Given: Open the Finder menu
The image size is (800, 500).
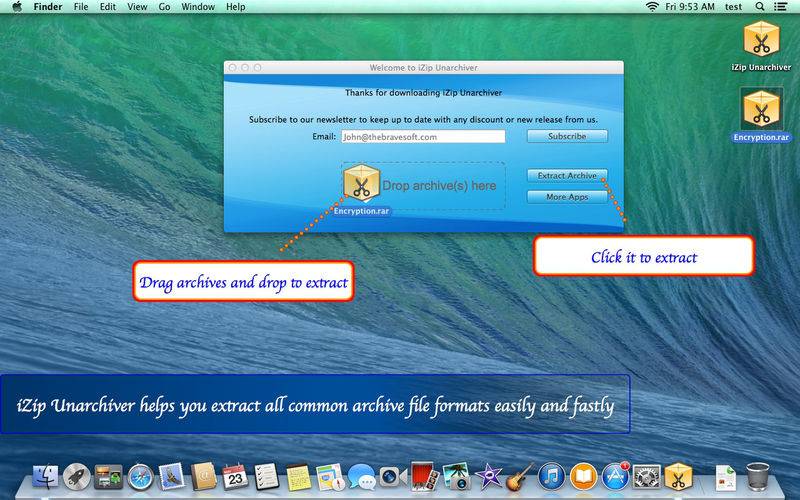Looking at the screenshot, I should [47, 7].
